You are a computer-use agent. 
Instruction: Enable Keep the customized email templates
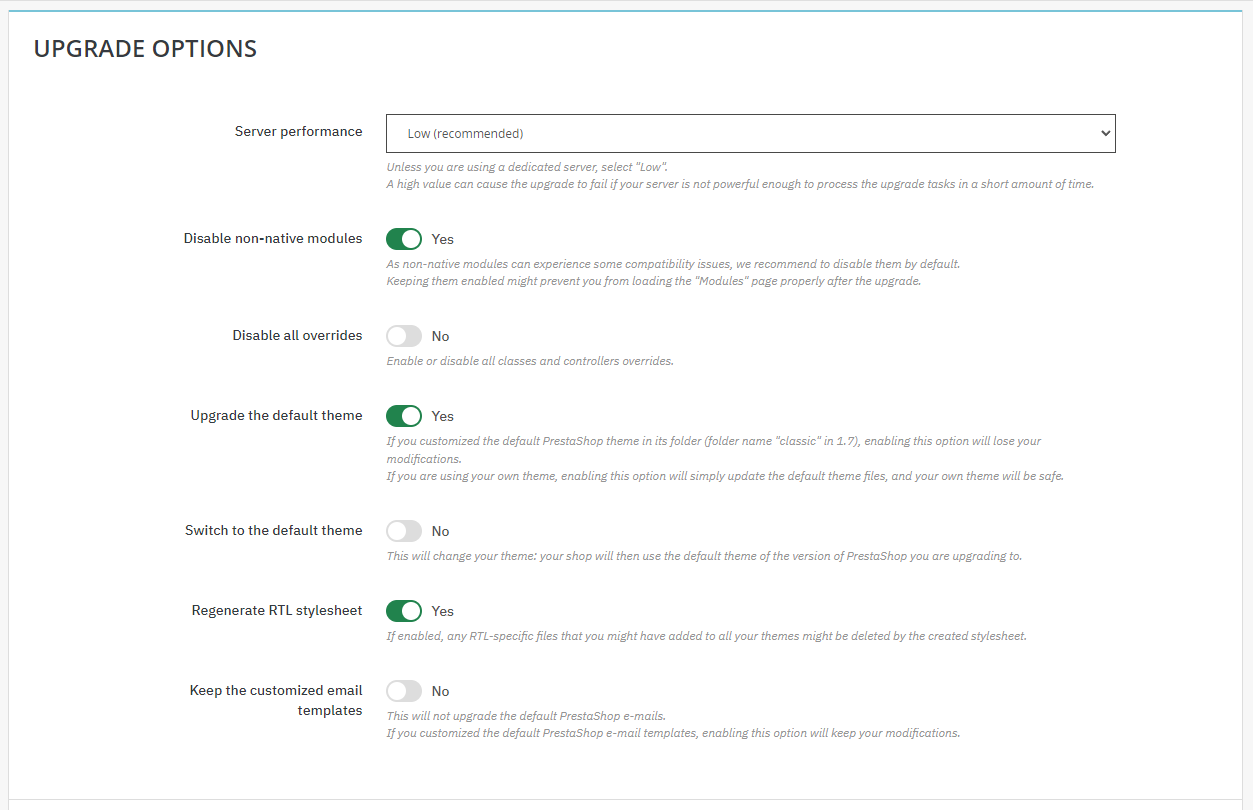pos(404,691)
